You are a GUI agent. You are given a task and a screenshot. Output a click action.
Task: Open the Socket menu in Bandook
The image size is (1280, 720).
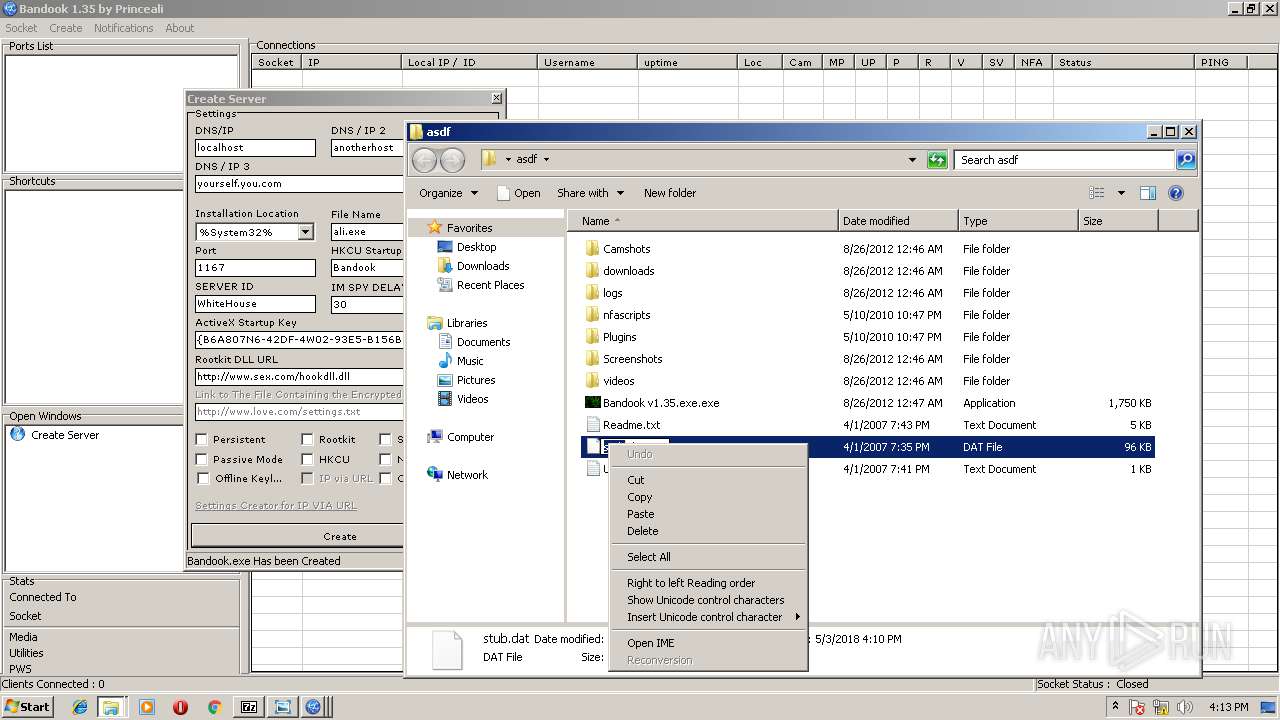tap(21, 28)
